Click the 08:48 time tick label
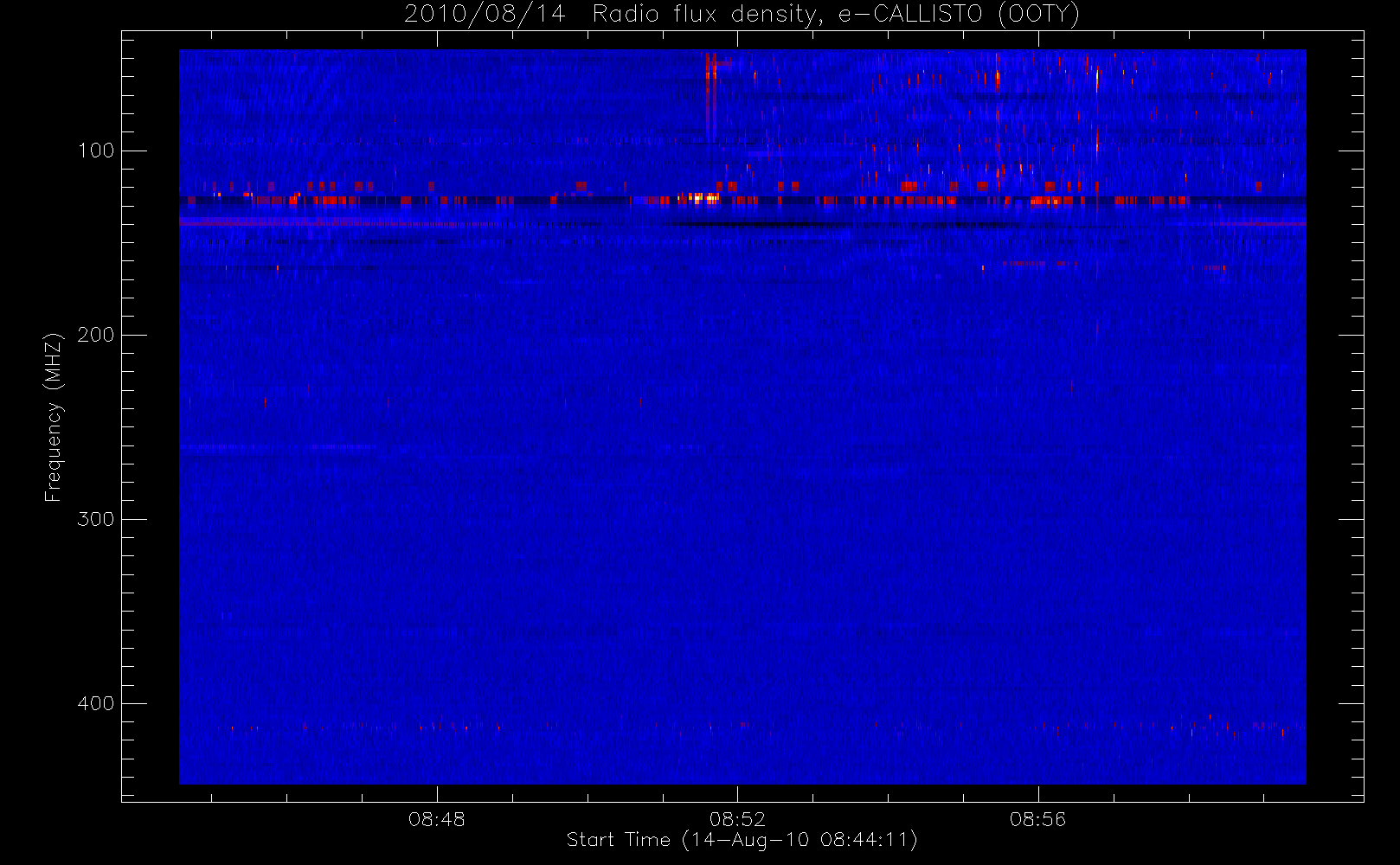This screenshot has width=1400, height=865. tap(437, 819)
